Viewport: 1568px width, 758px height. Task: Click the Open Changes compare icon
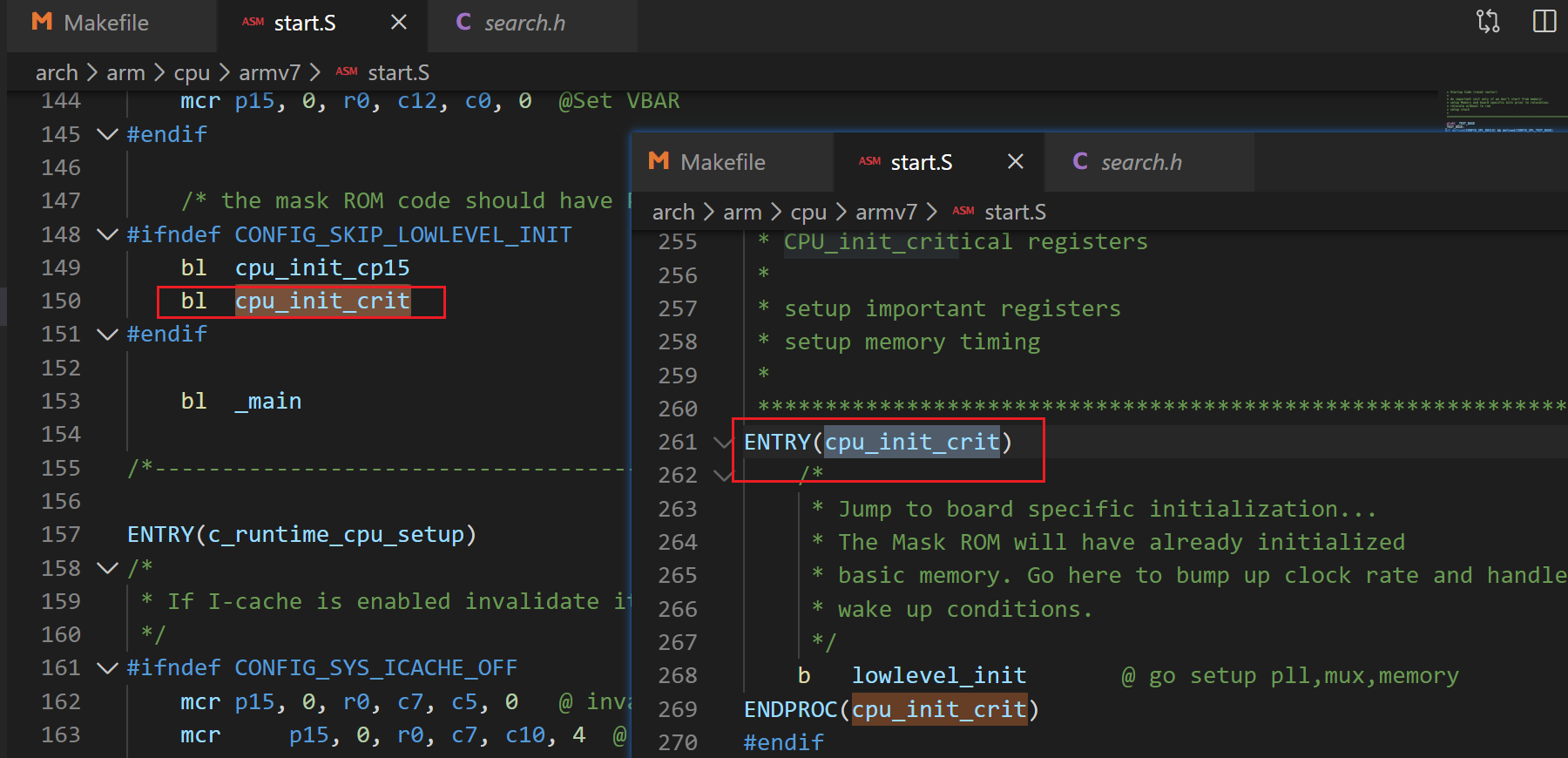coord(1488,22)
